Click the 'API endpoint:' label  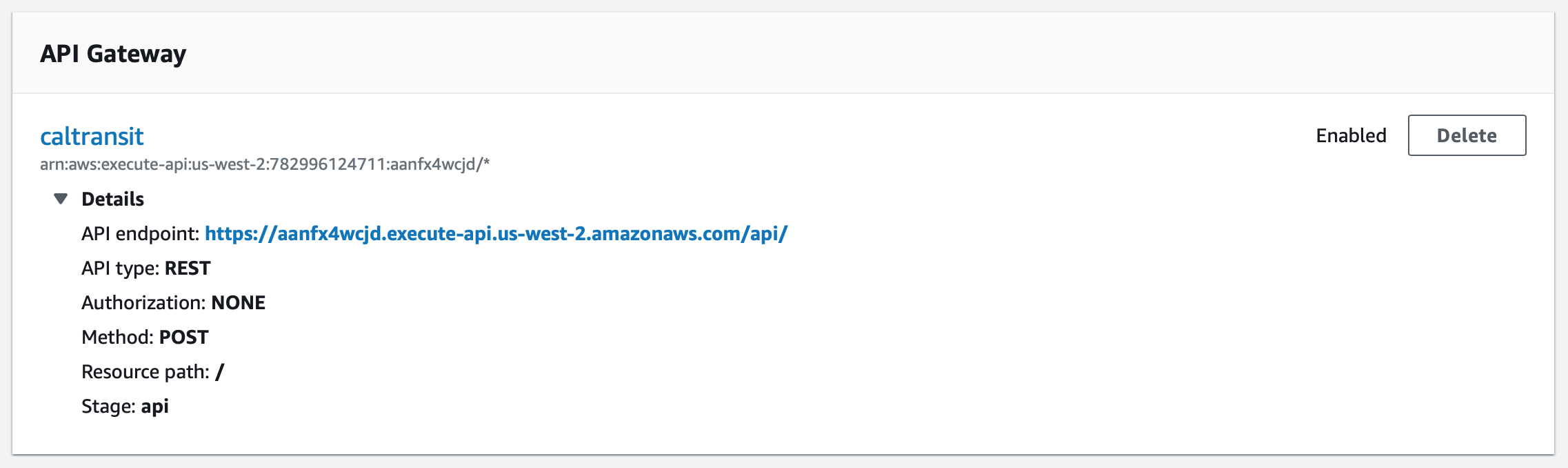point(141,233)
